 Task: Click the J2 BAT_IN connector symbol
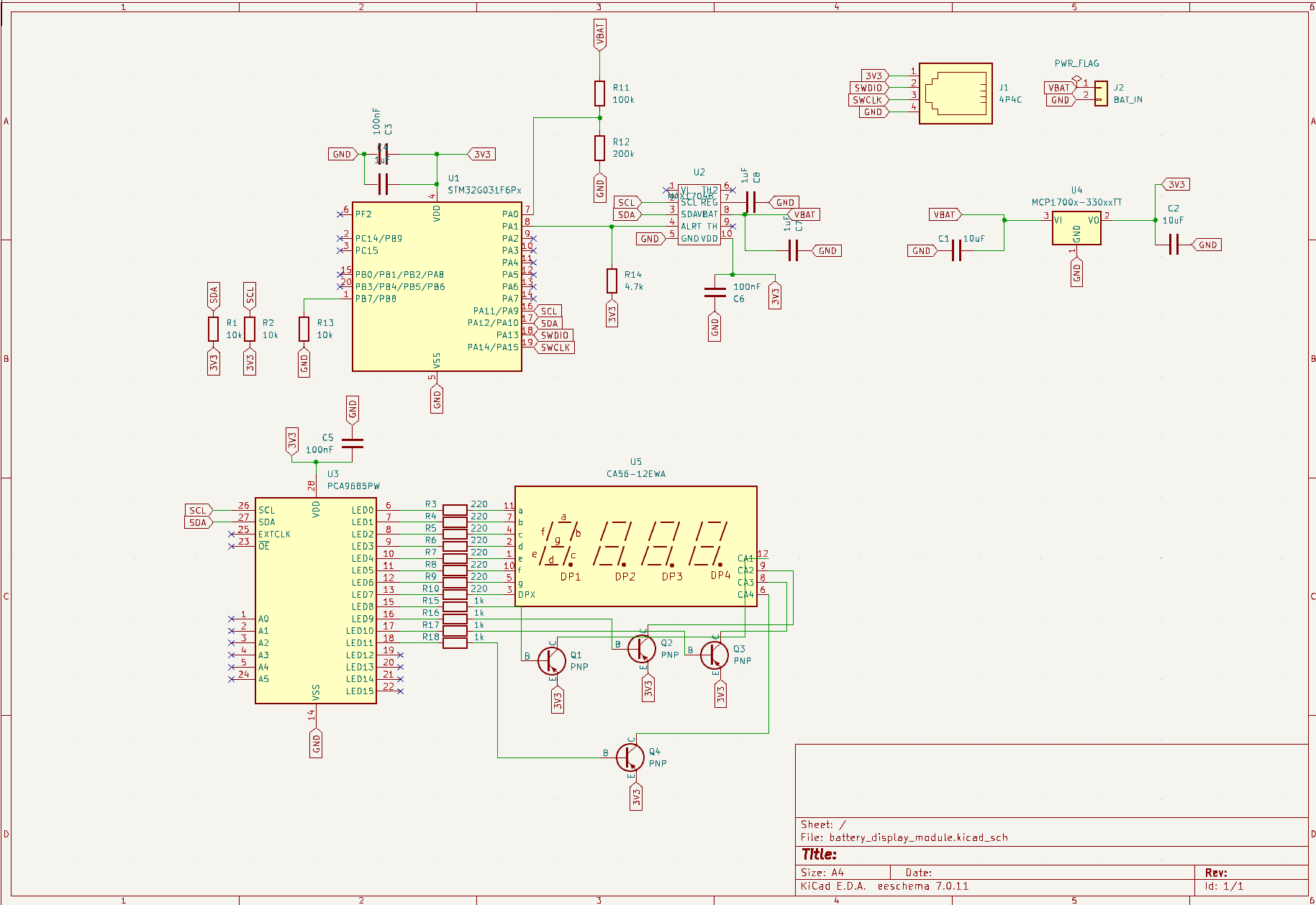click(1101, 94)
